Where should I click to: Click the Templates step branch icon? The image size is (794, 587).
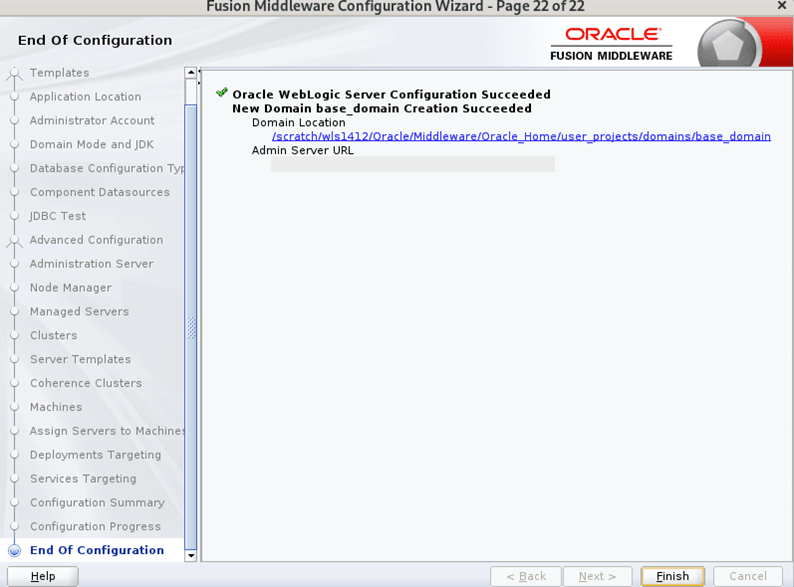(x=15, y=74)
